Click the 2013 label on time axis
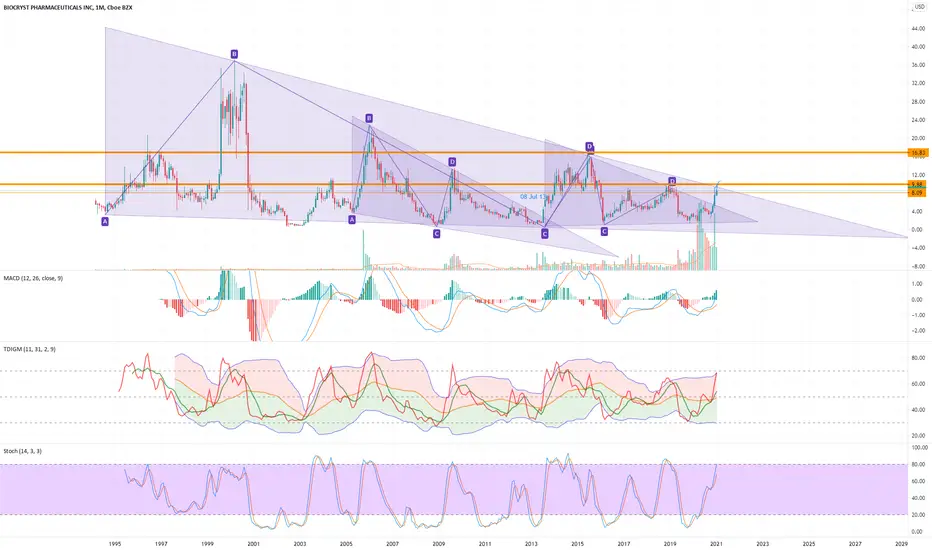 pos(531,543)
